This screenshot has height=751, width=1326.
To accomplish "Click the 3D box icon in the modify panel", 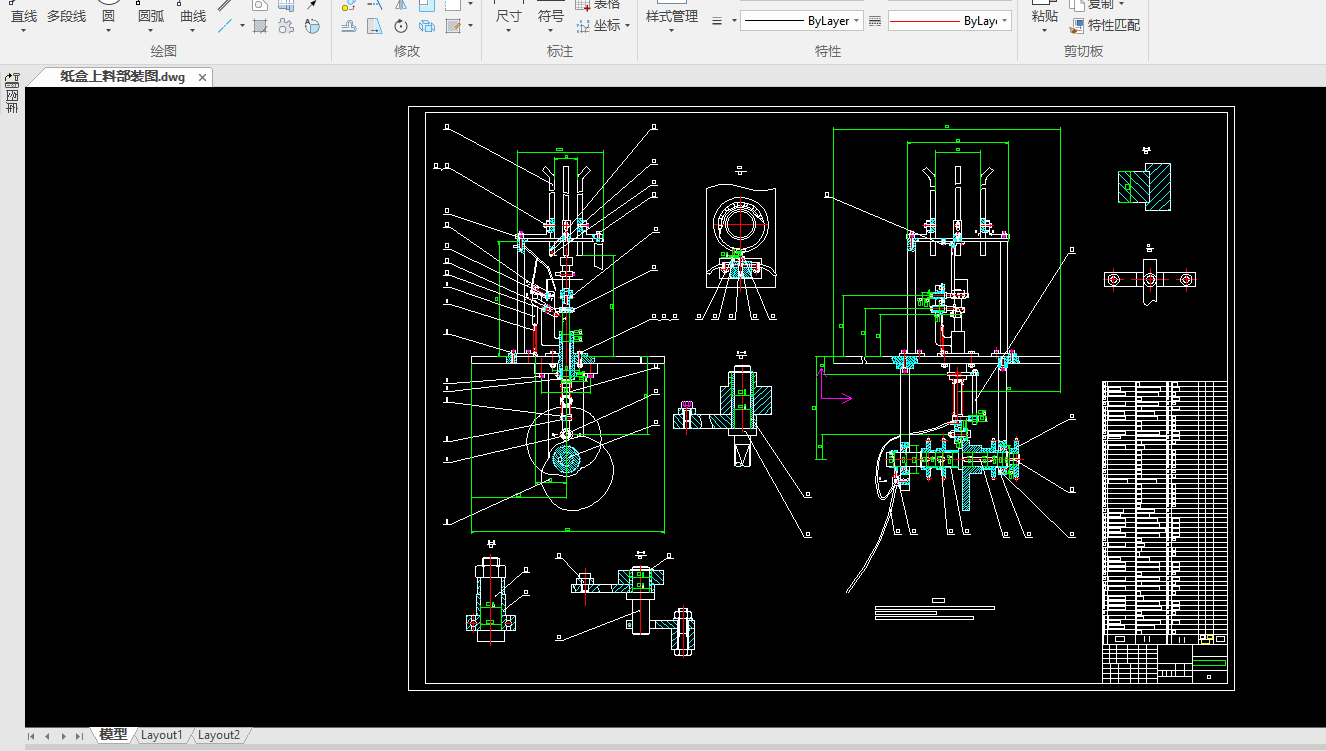I will coord(427,26).
